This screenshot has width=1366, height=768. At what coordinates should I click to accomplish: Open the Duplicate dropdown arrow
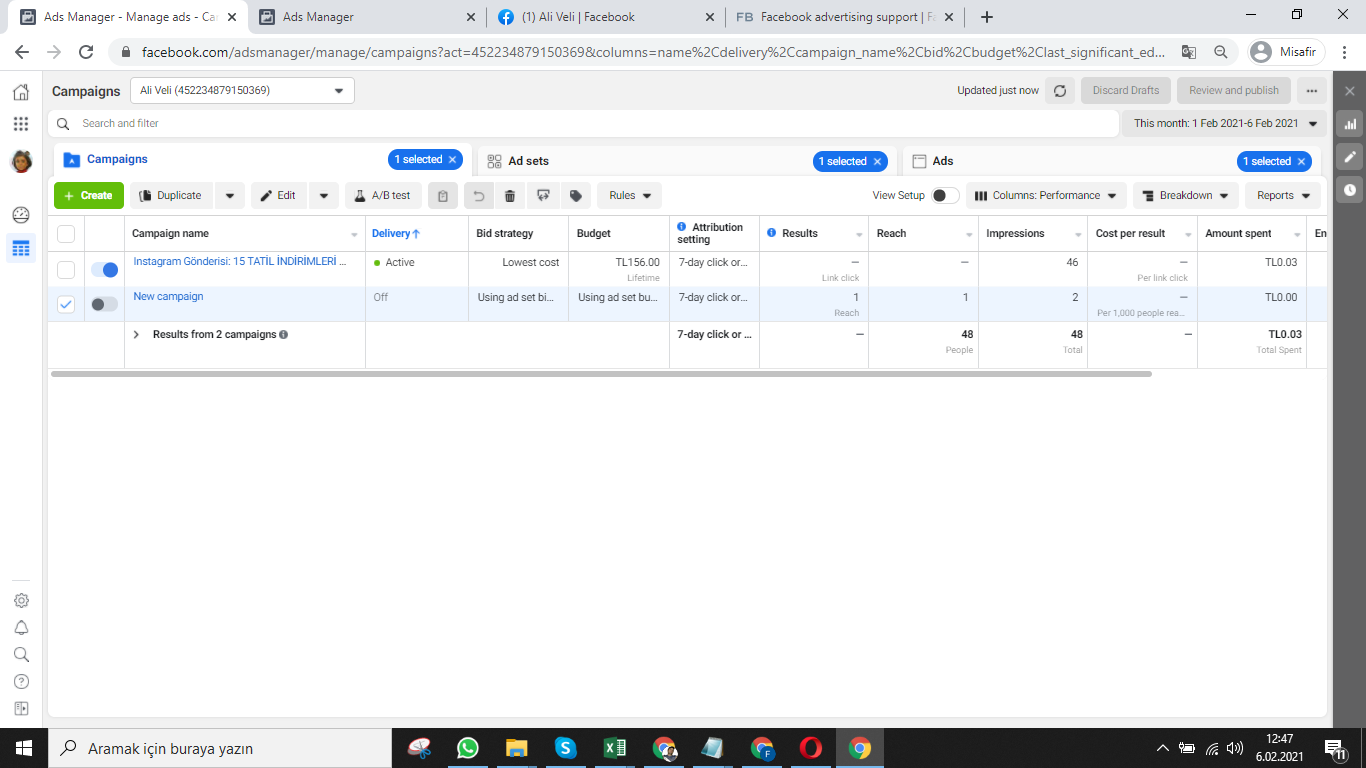(230, 196)
